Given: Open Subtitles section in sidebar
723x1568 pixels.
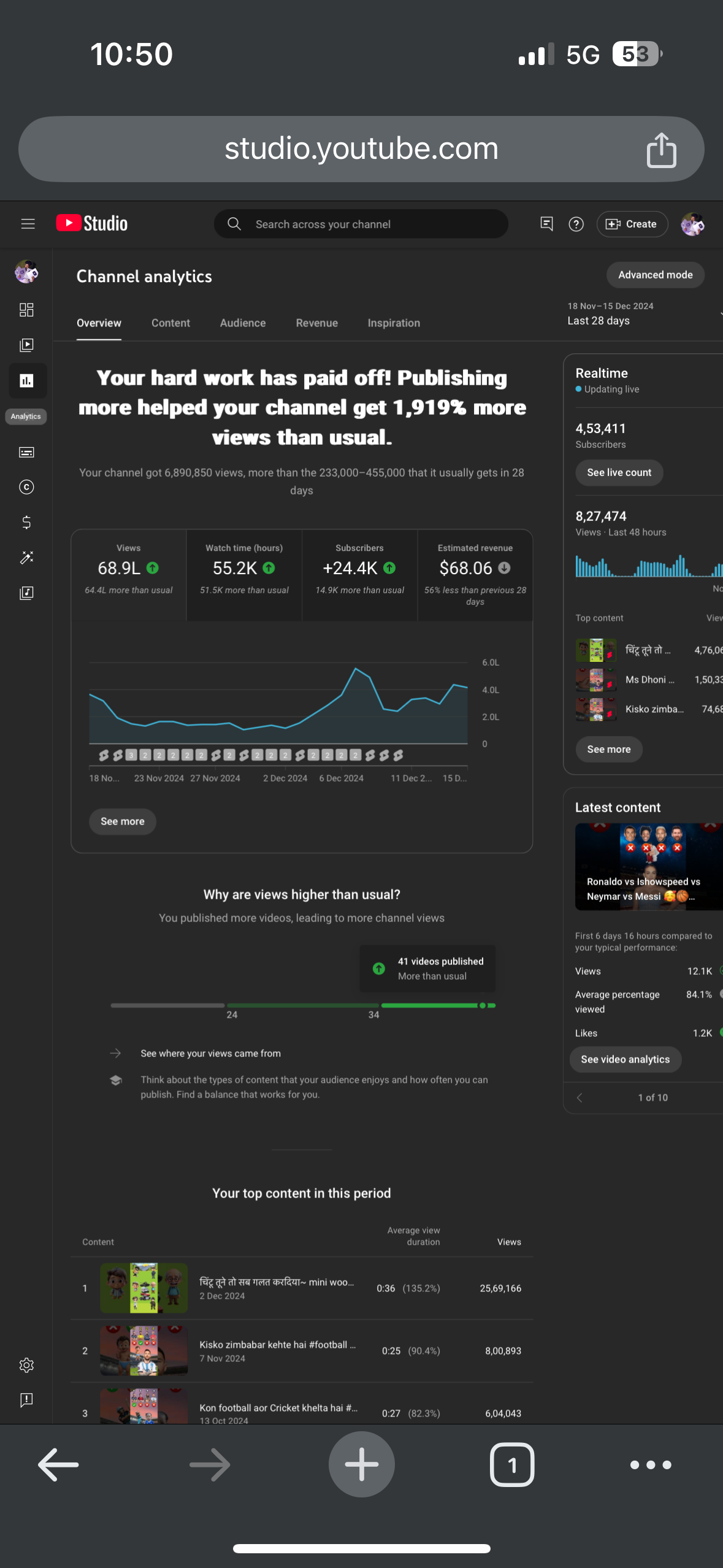Looking at the screenshot, I should point(26,453).
